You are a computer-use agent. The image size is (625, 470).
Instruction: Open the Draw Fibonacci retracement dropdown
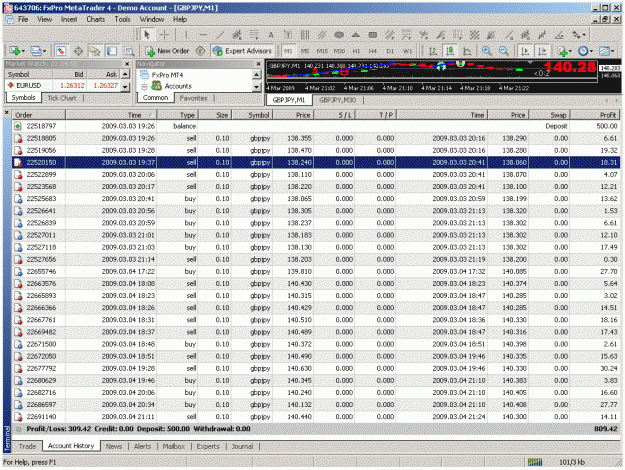(x=254, y=35)
